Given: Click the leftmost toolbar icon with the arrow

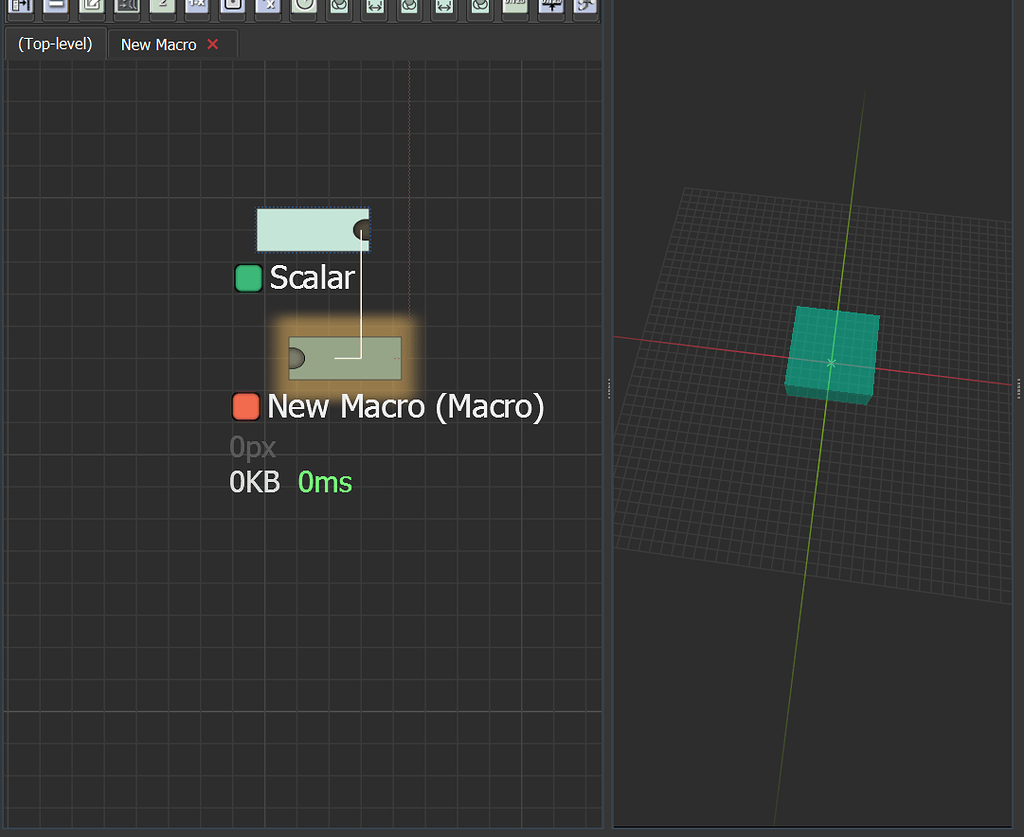Looking at the screenshot, I should pyautogui.click(x=20, y=8).
